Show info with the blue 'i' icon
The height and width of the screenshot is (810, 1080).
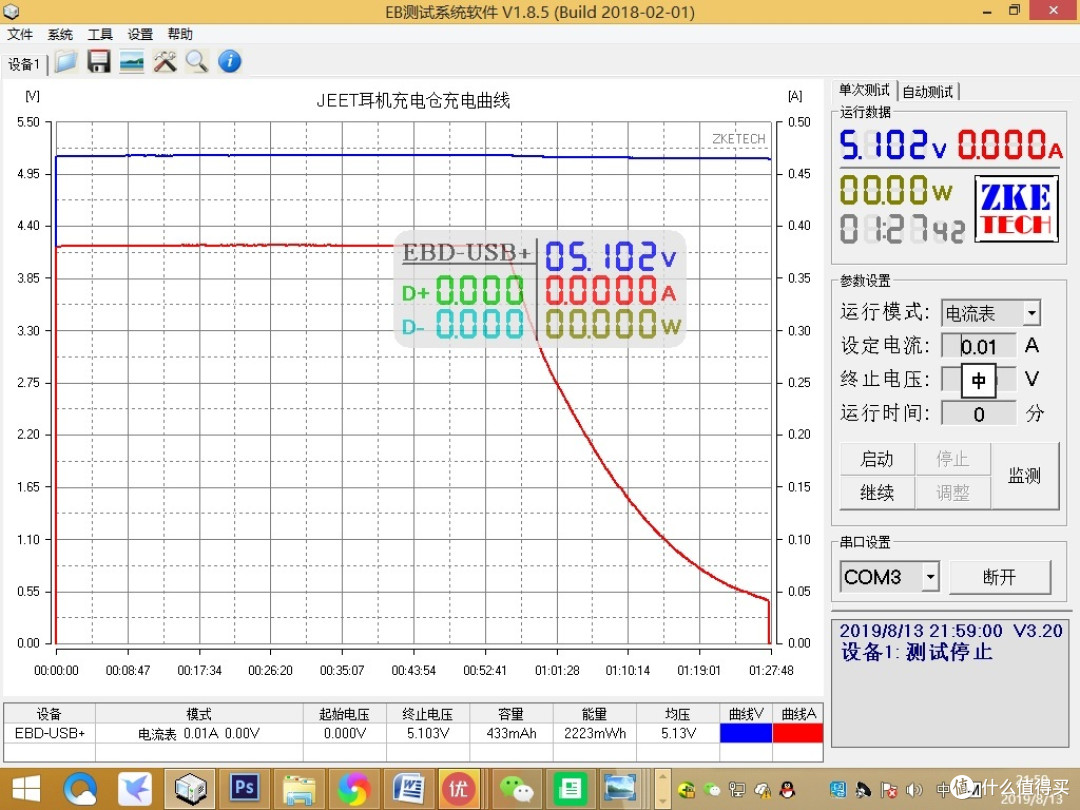coord(229,62)
